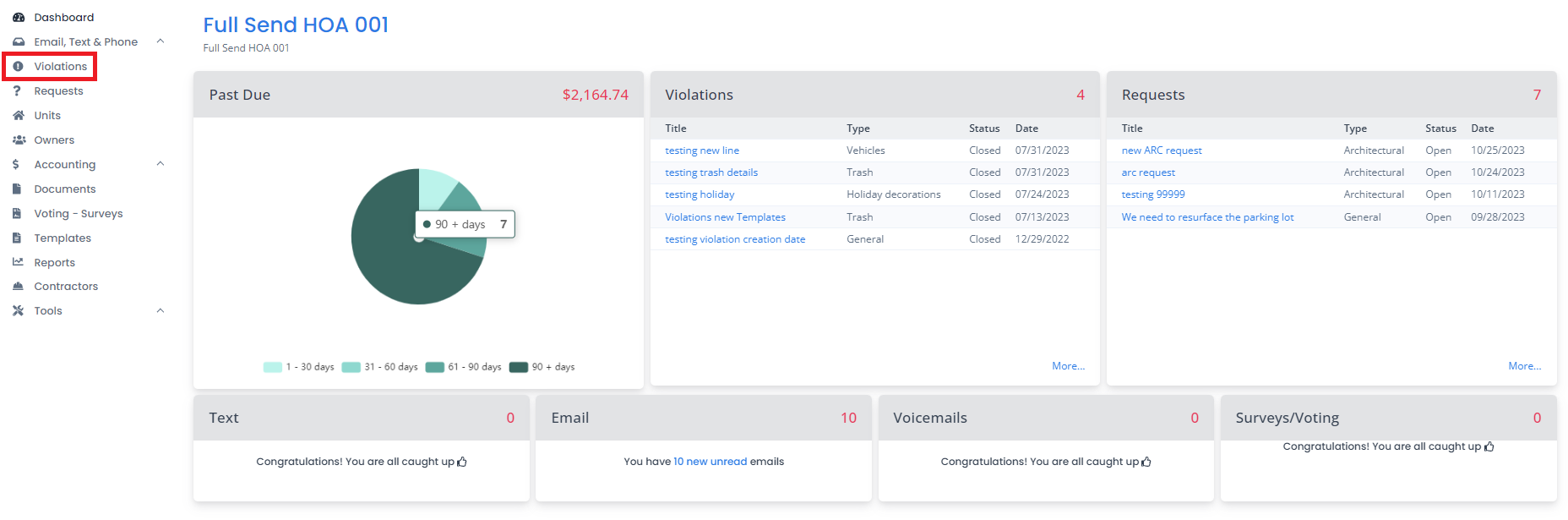Click the Violations count 4
The image size is (1568, 520).
(x=1080, y=95)
